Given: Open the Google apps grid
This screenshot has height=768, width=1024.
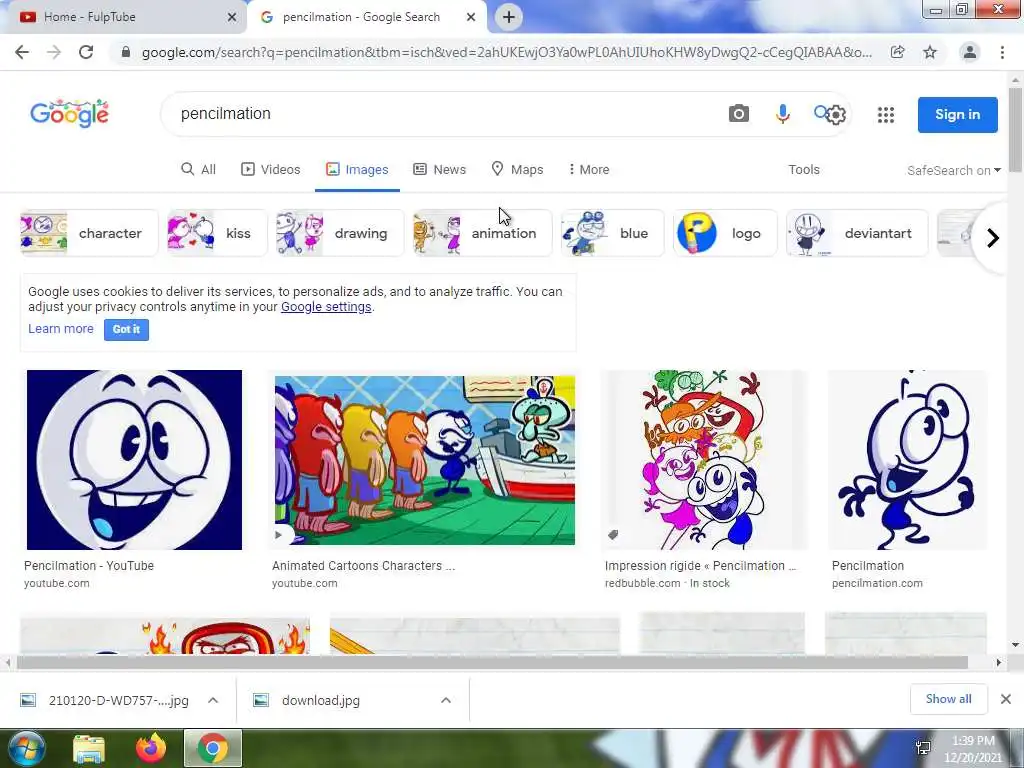Looking at the screenshot, I should (886, 115).
